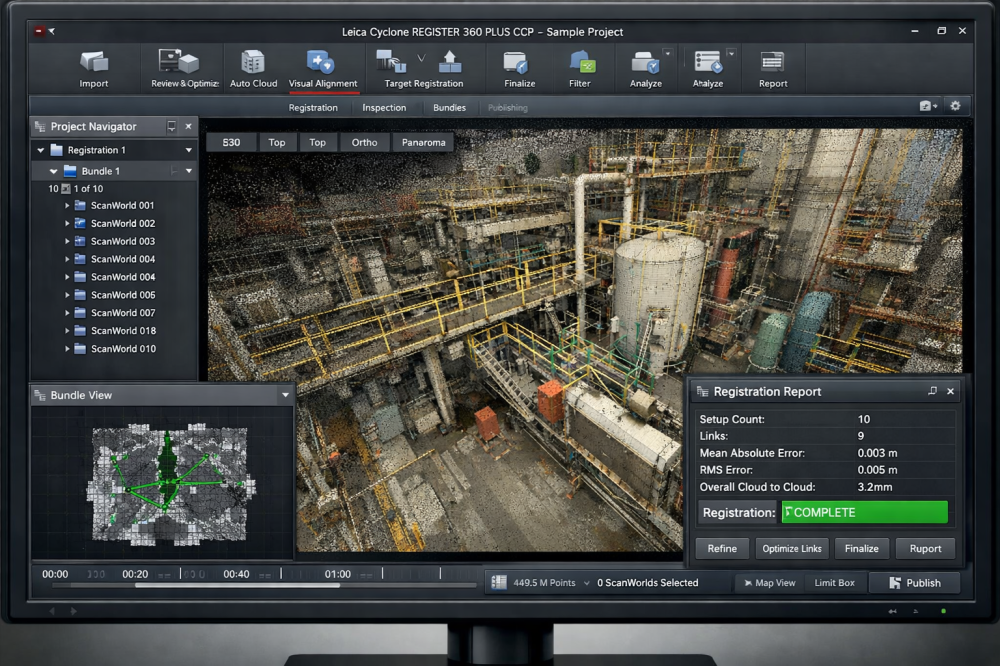Collapse the Registration 1 tree node
This screenshot has height=666, width=1000.
point(41,150)
